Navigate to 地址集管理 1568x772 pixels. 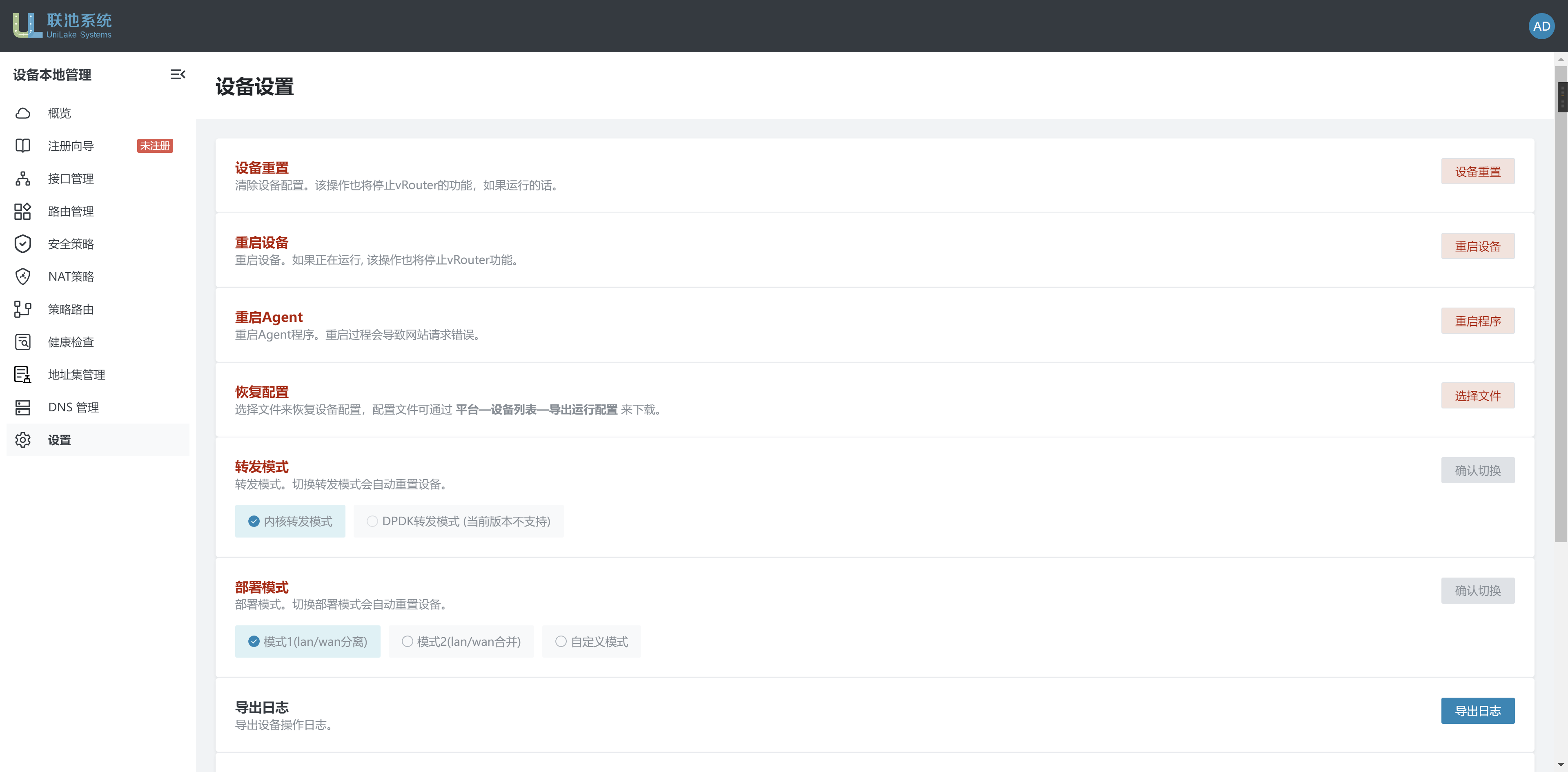pyautogui.click(x=98, y=375)
